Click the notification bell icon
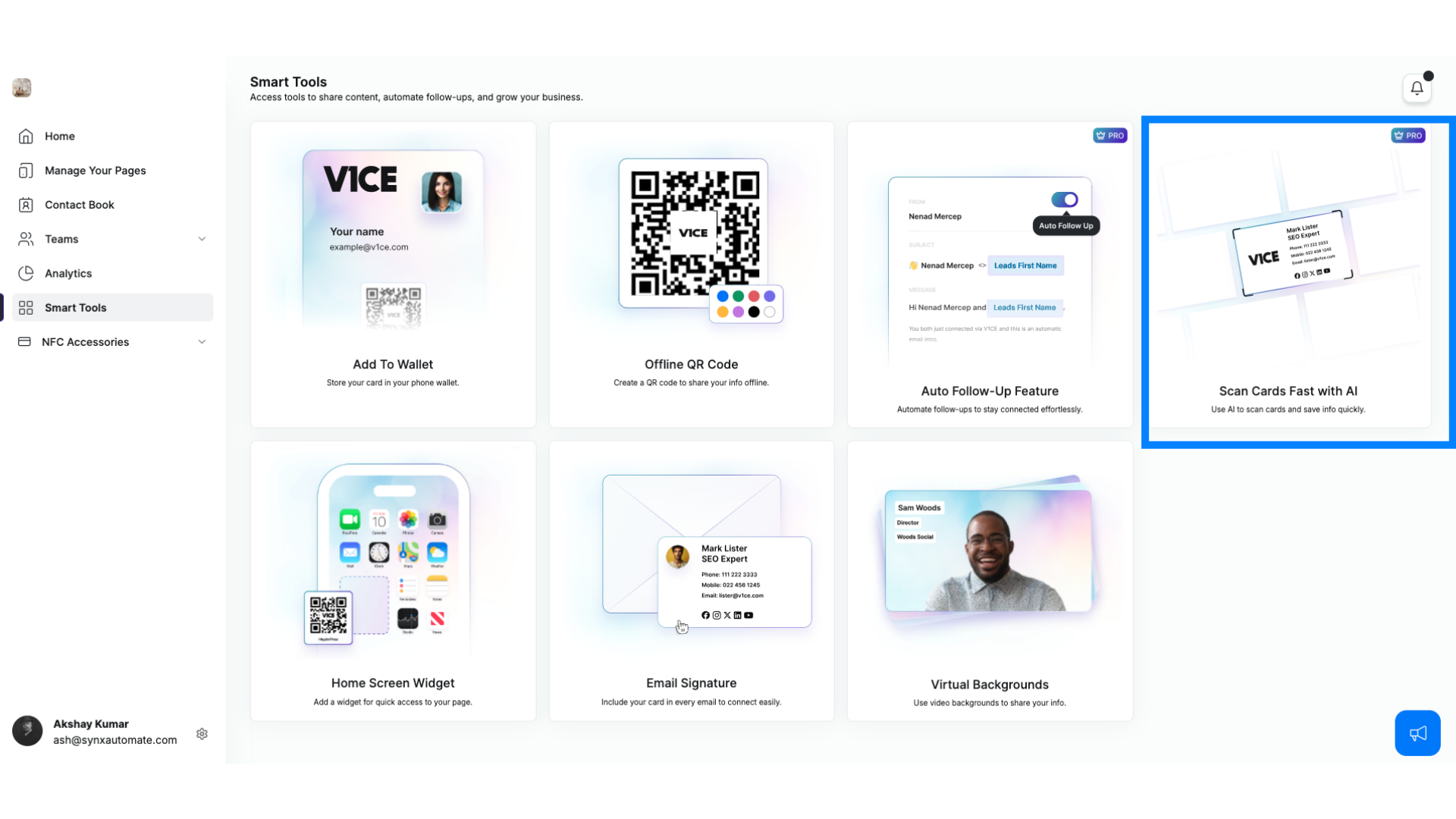 pyautogui.click(x=1417, y=88)
